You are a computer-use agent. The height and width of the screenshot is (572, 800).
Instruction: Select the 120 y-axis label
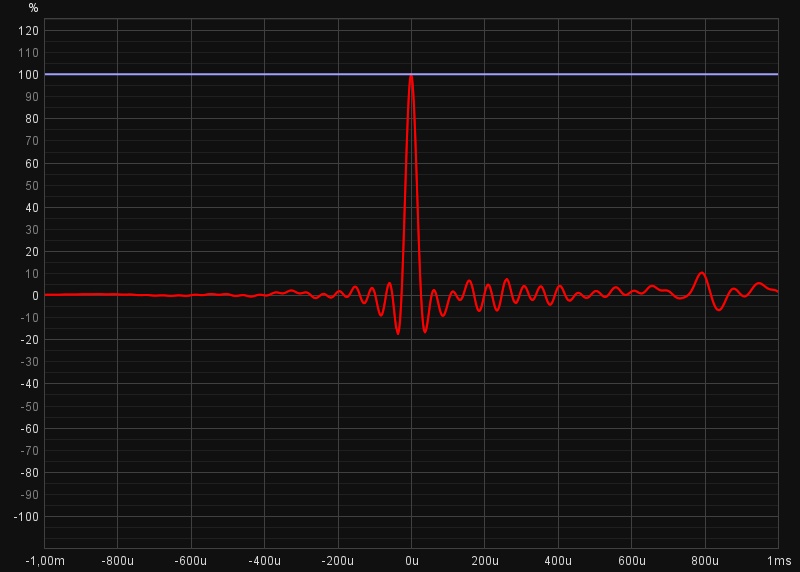tap(29, 31)
